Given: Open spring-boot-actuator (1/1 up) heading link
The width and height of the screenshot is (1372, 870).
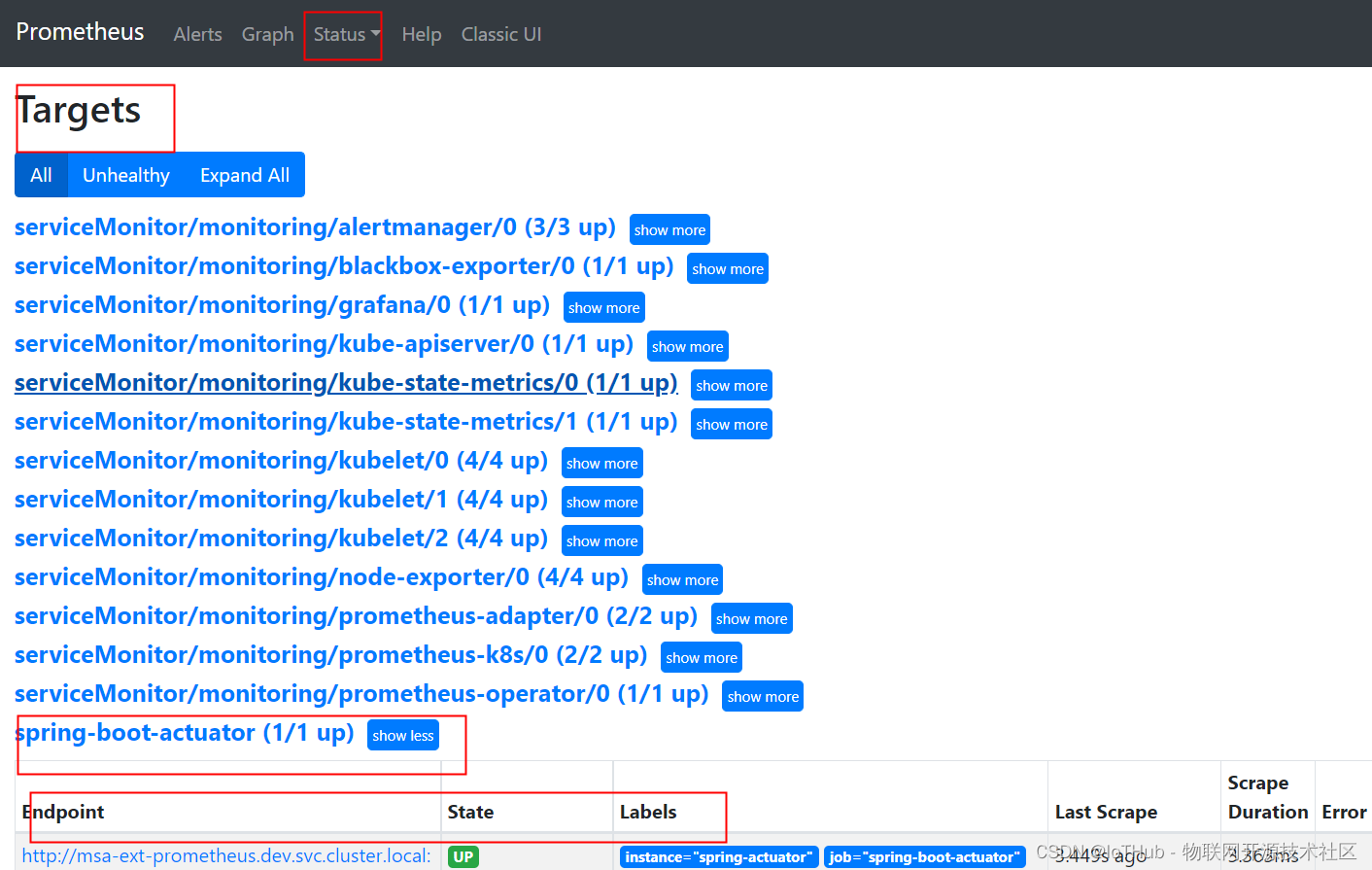Looking at the screenshot, I should [x=185, y=733].
